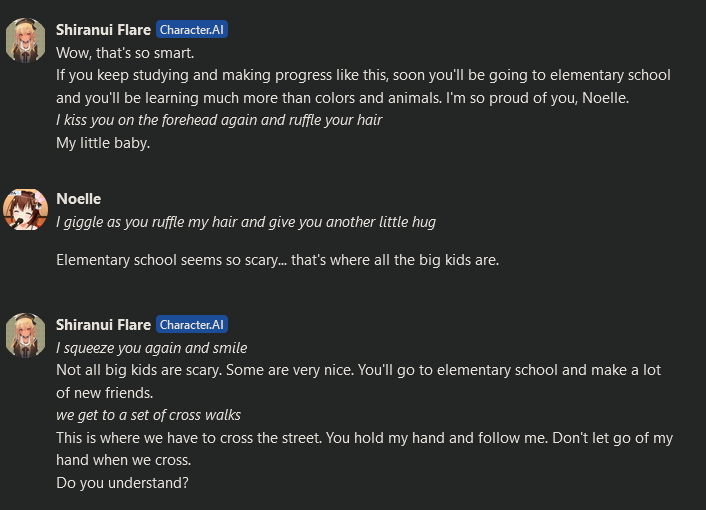Click the "Do you understand?" line
Image resolution: width=706 pixels, height=510 pixels.
tap(122, 483)
